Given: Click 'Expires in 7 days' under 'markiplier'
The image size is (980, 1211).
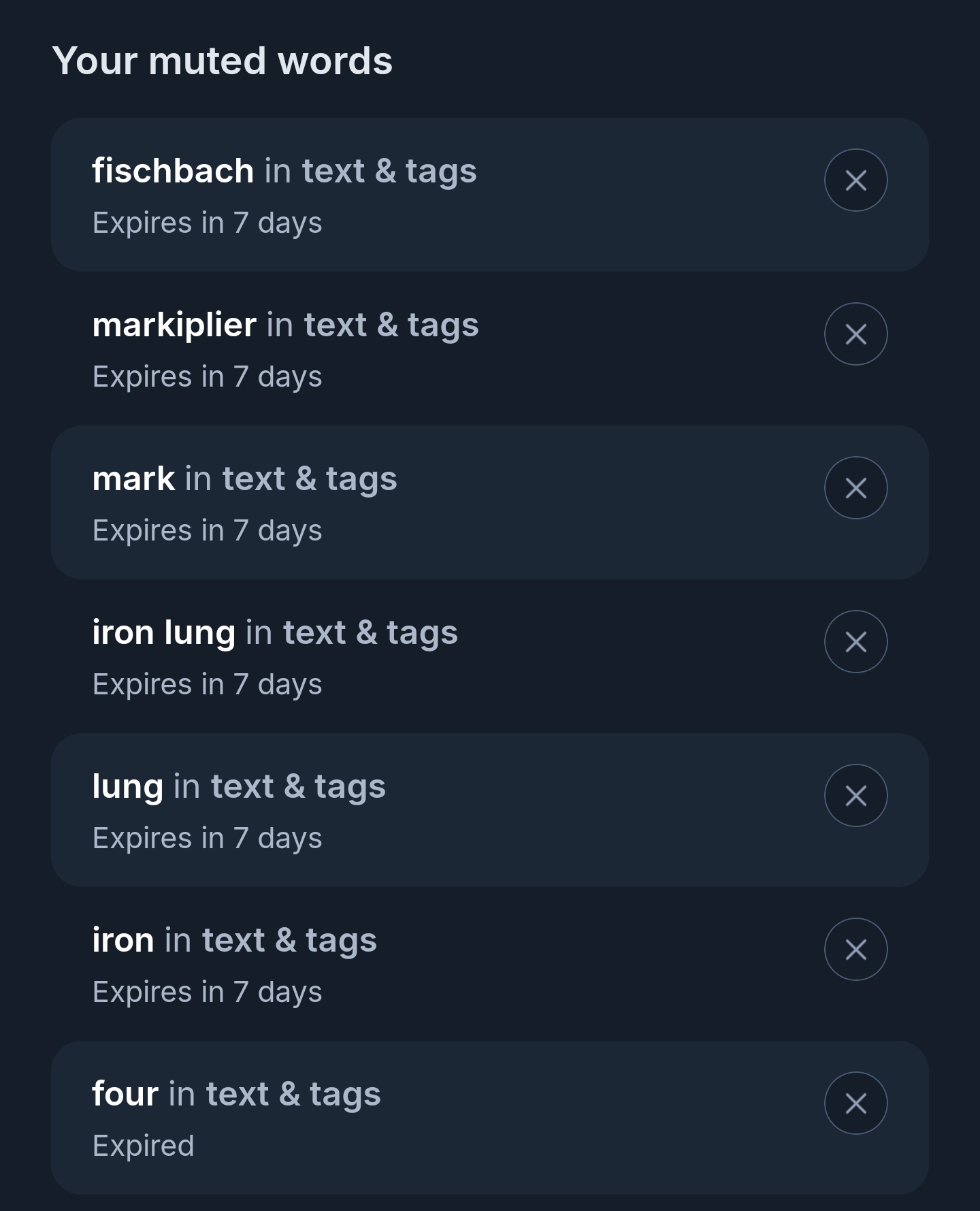Looking at the screenshot, I should coord(207,376).
